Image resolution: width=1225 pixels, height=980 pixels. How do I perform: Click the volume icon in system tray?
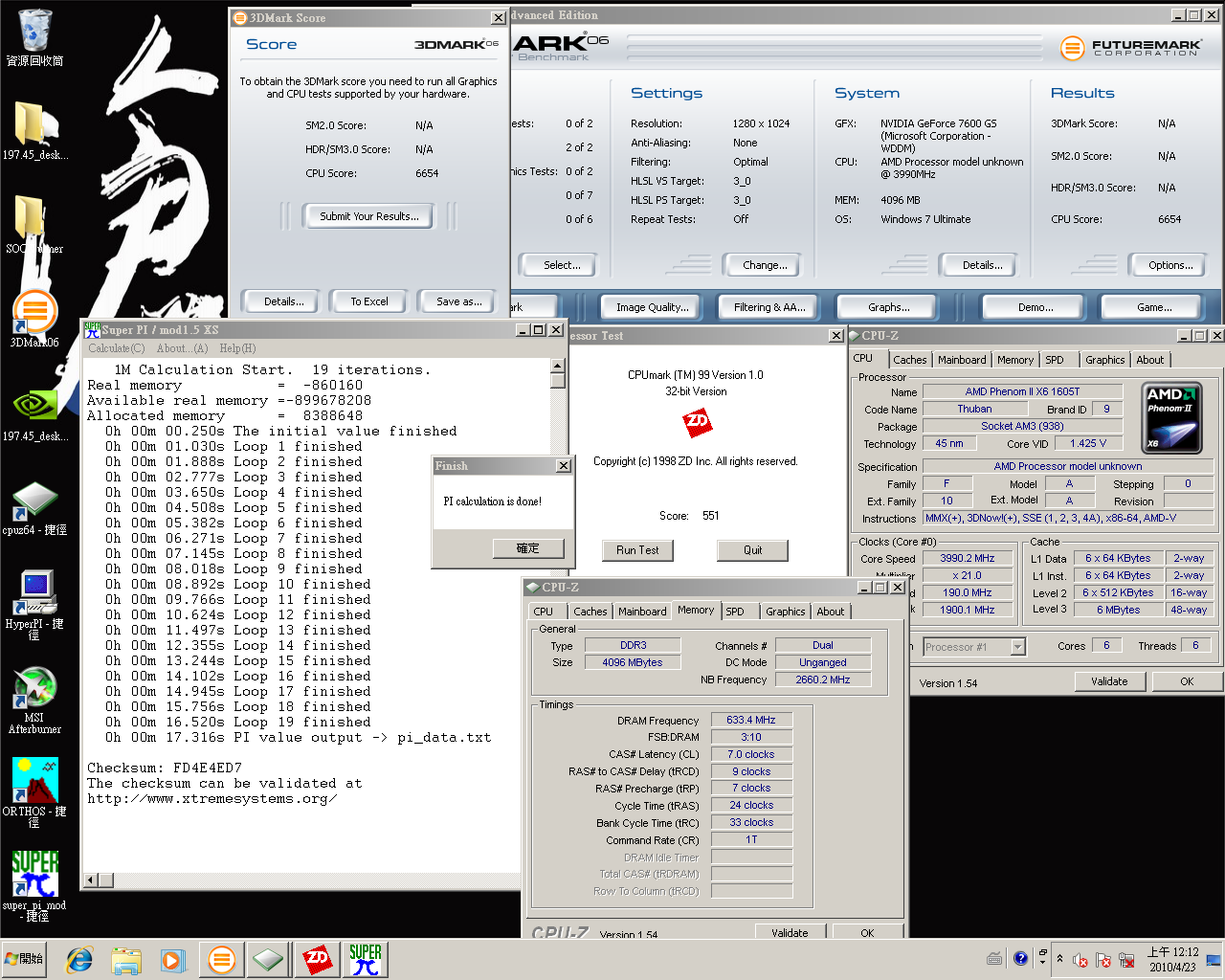coord(1080,959)
